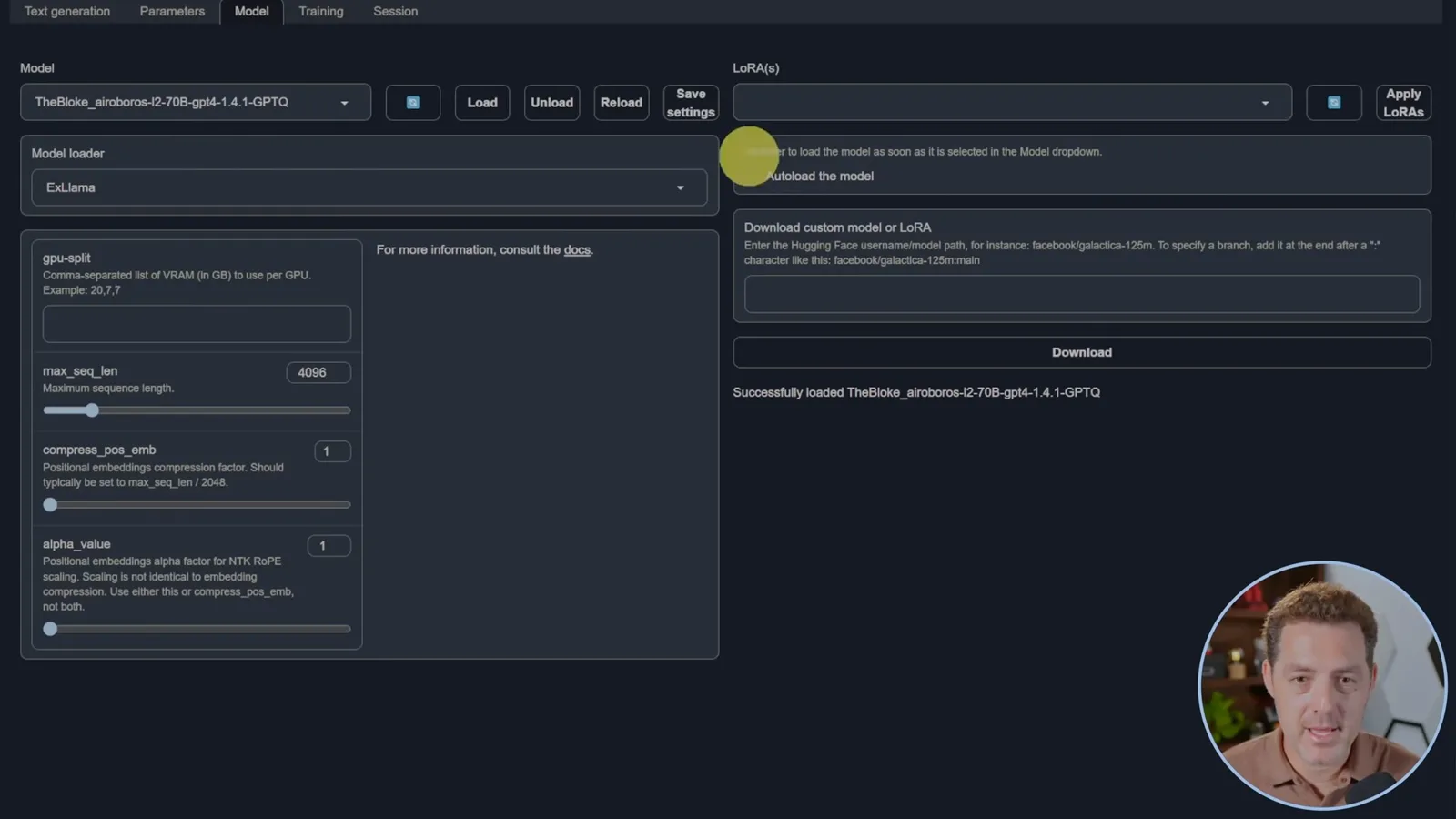Refresh the Model list
1456x819 pixels.
pyautogui.click(x=413, y=103)
